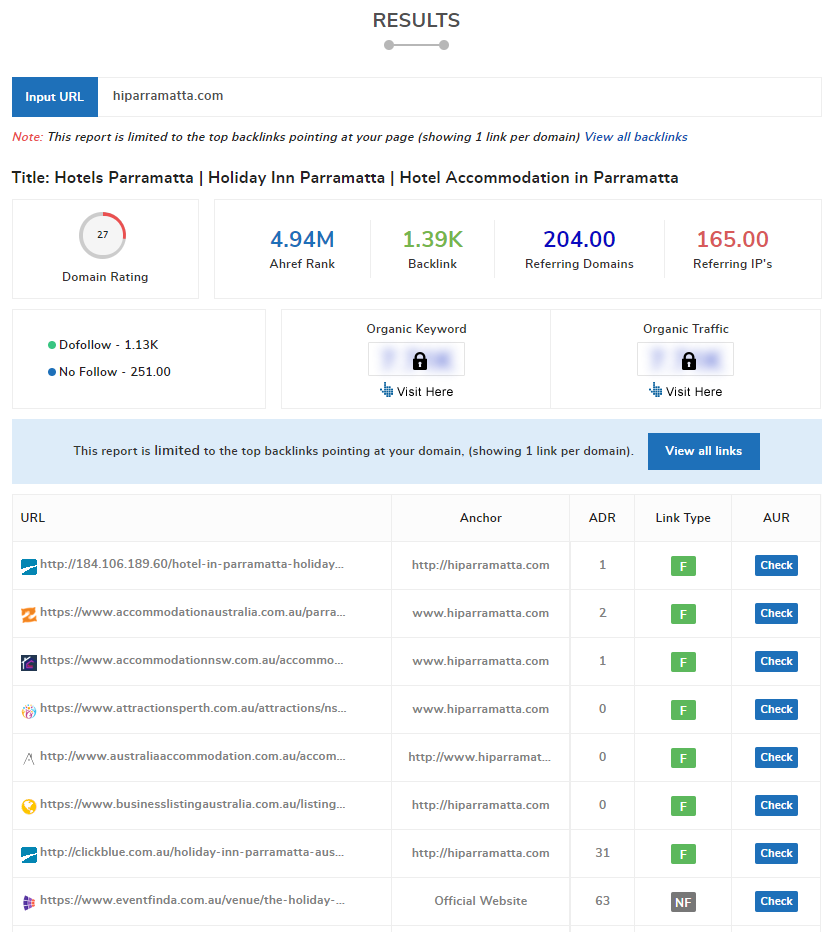
Task: Click favicon of 184.106.189.60 row
Action: 29,566
